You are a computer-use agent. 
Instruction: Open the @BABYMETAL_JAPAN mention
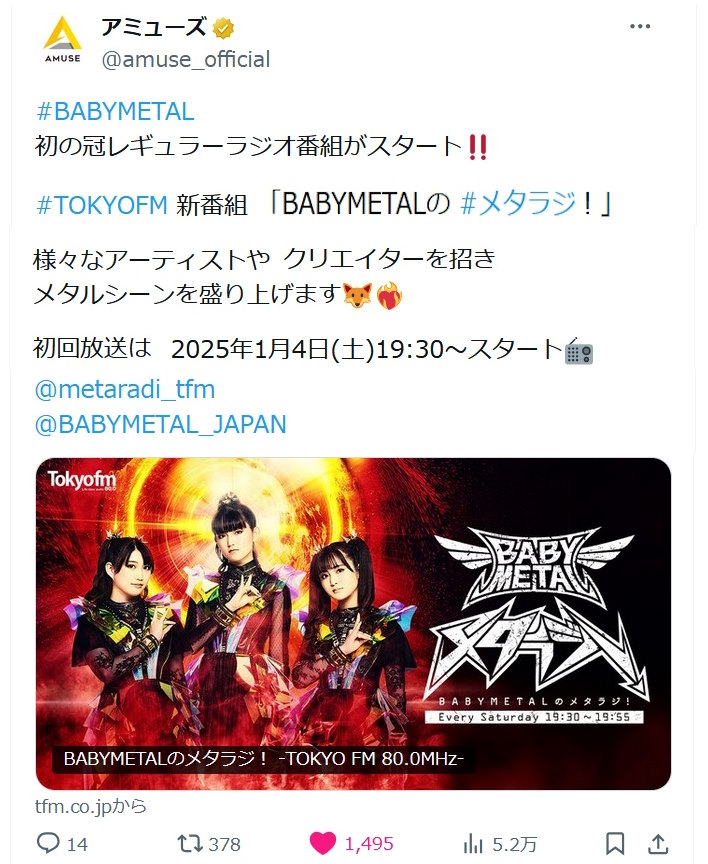[160, 424]
